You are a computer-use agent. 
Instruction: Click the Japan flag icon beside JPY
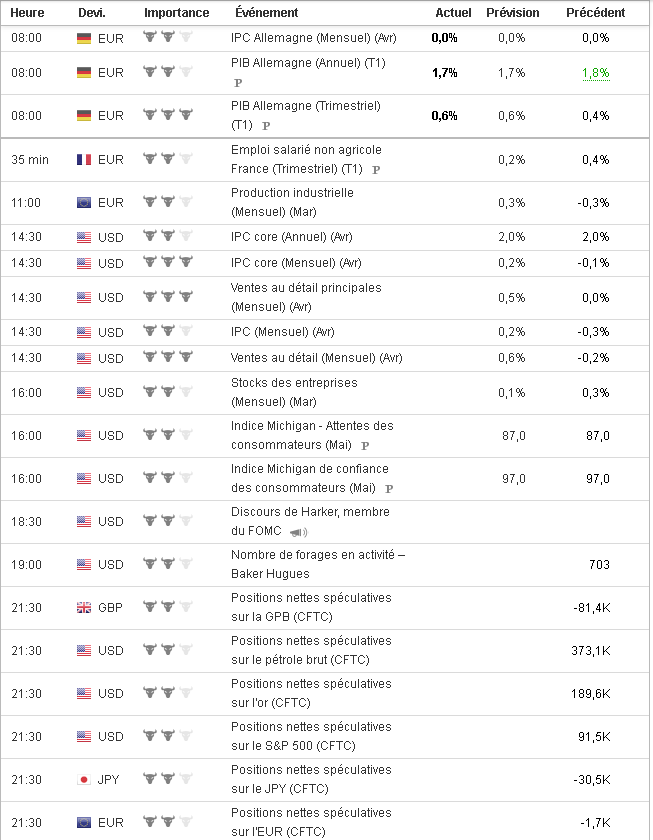84,779
